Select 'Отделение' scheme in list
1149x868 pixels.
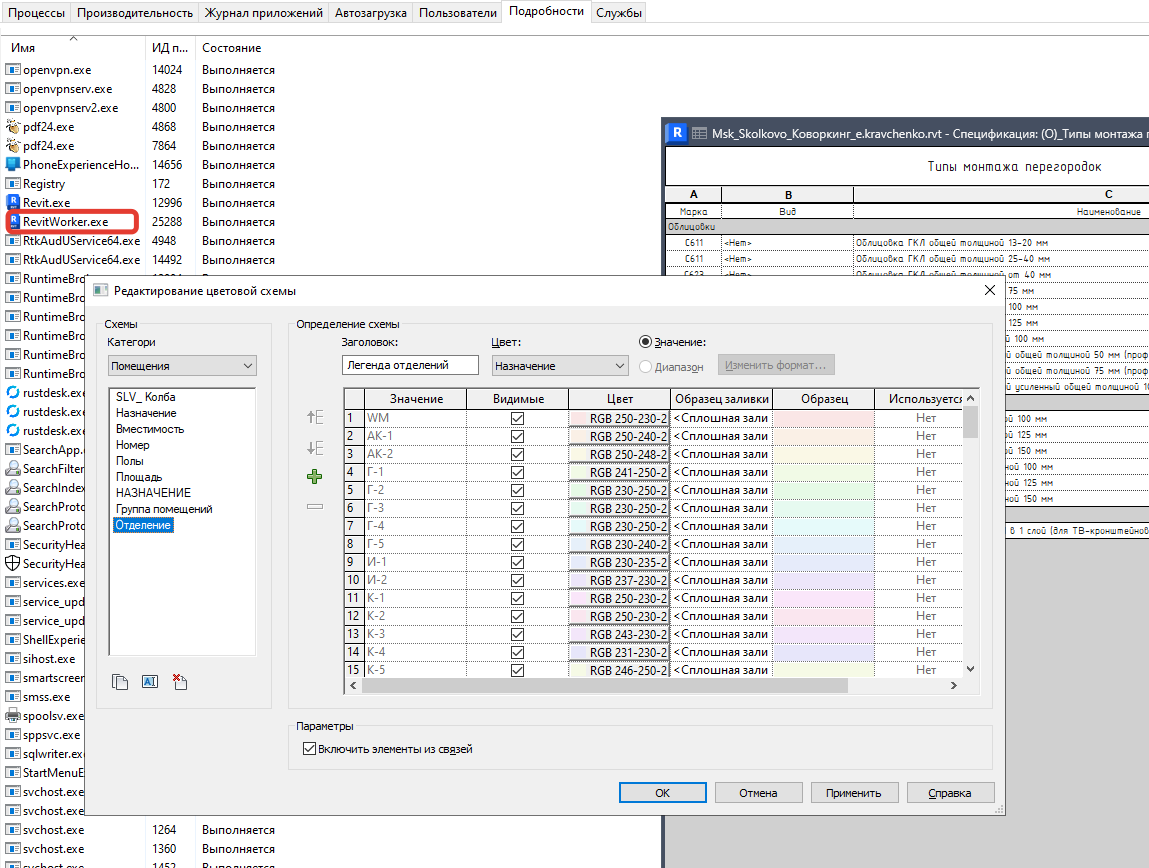pos(143,524)
